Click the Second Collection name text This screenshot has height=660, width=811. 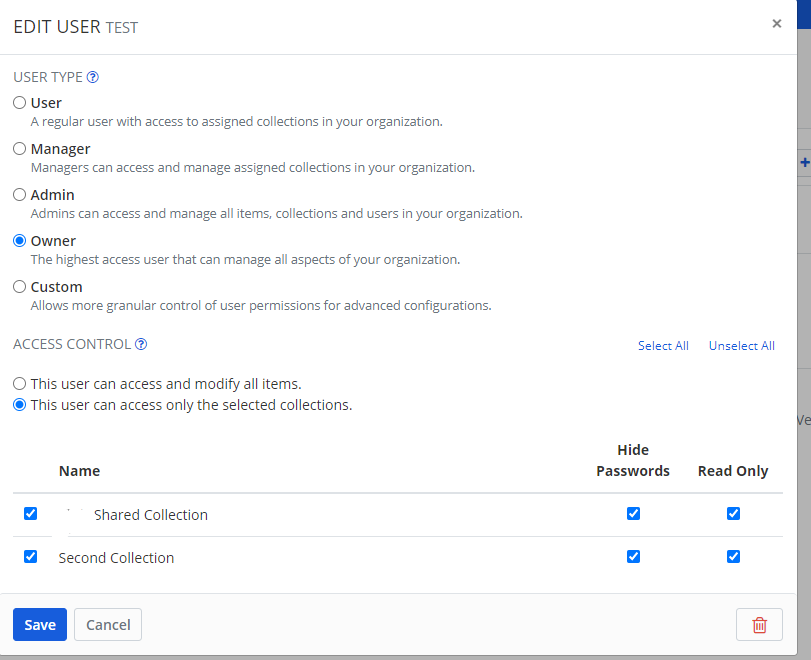point(116,558)
